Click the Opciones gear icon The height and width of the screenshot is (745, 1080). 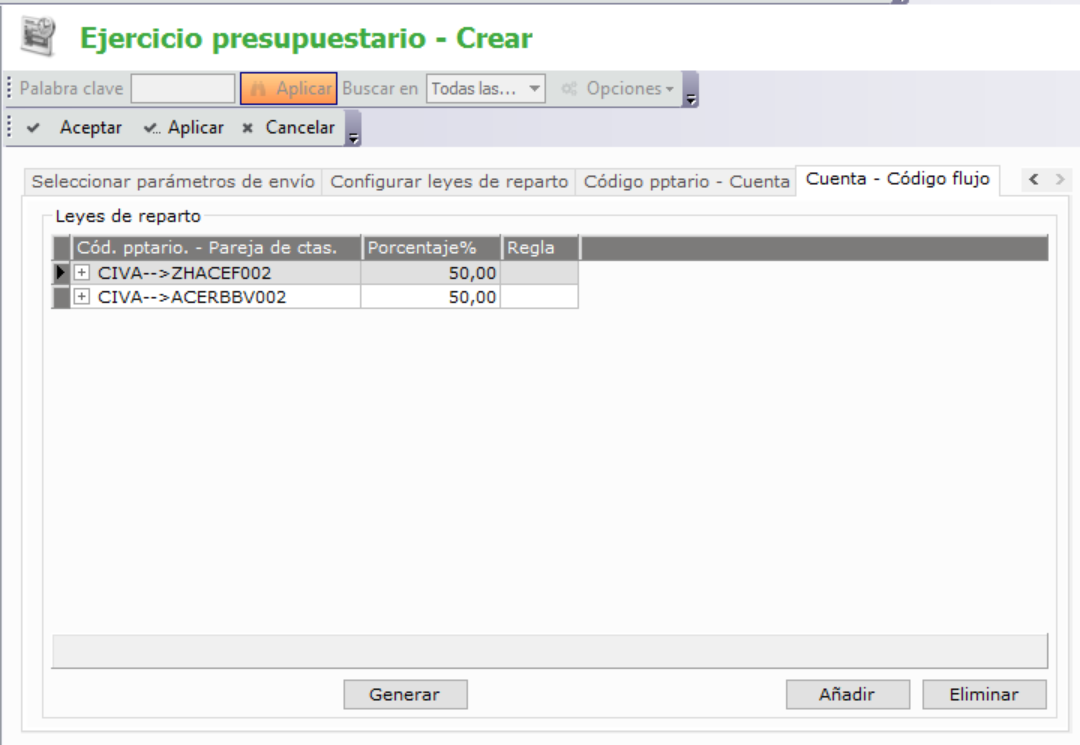click(x=569, y=89)
